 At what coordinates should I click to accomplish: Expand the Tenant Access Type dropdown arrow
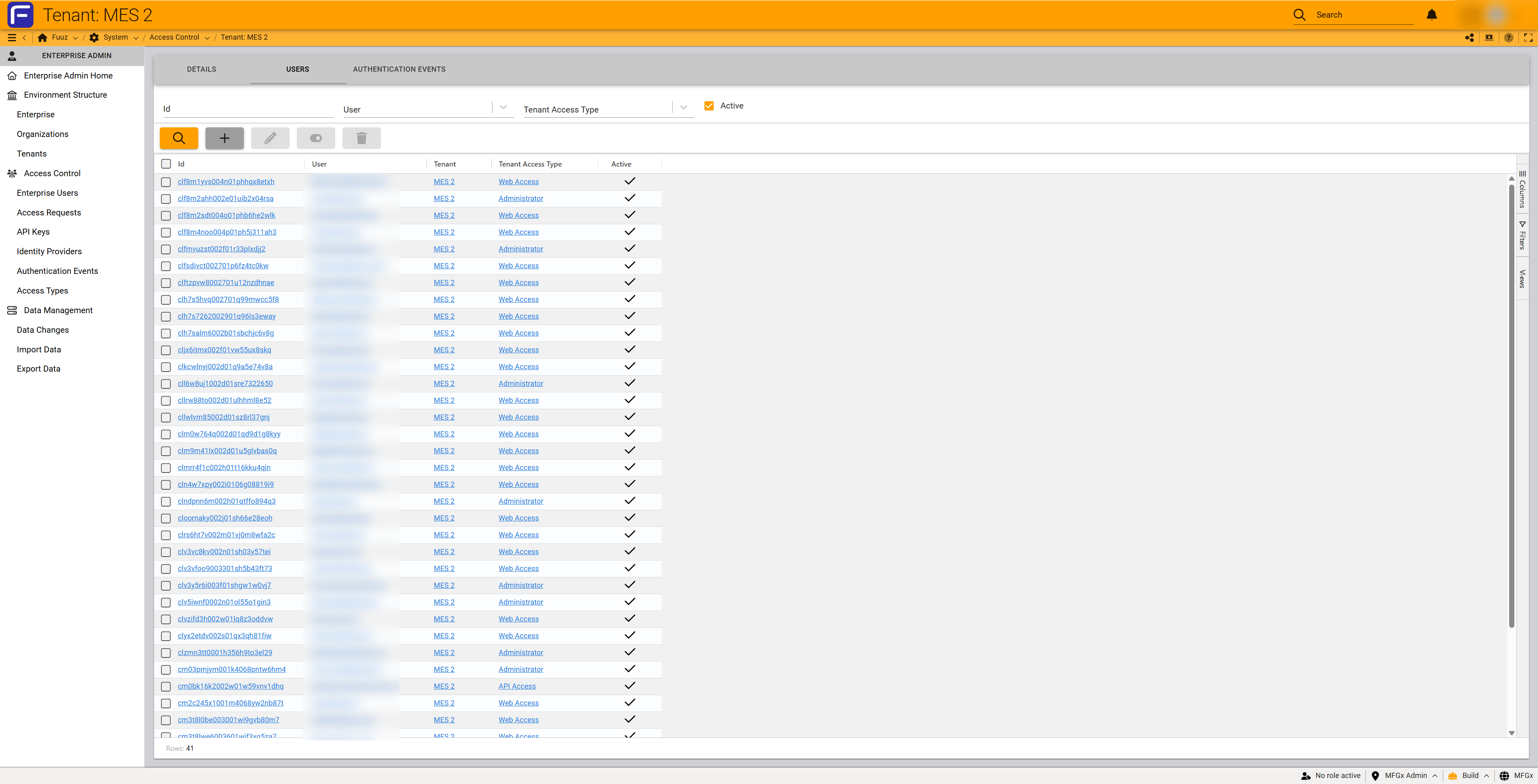[684, 107]
